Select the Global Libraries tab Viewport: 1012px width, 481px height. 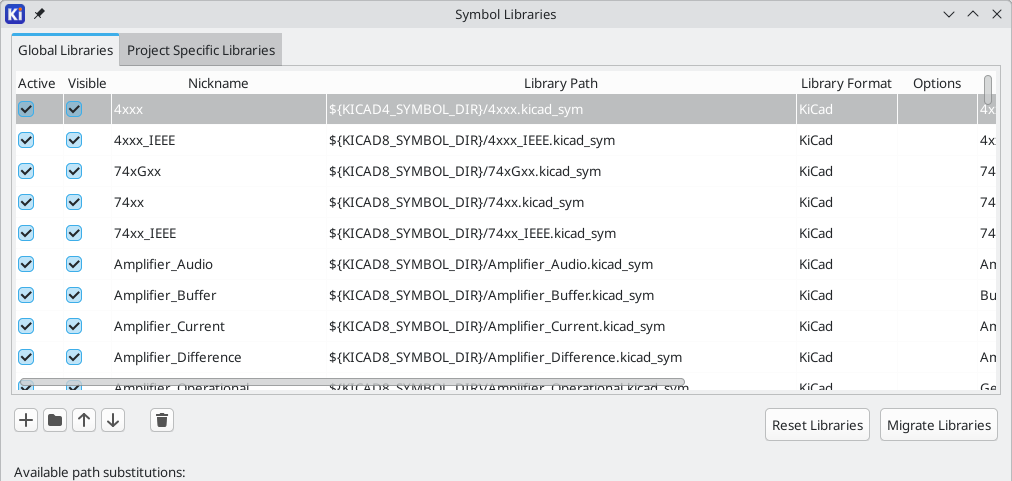click(65, 50)
